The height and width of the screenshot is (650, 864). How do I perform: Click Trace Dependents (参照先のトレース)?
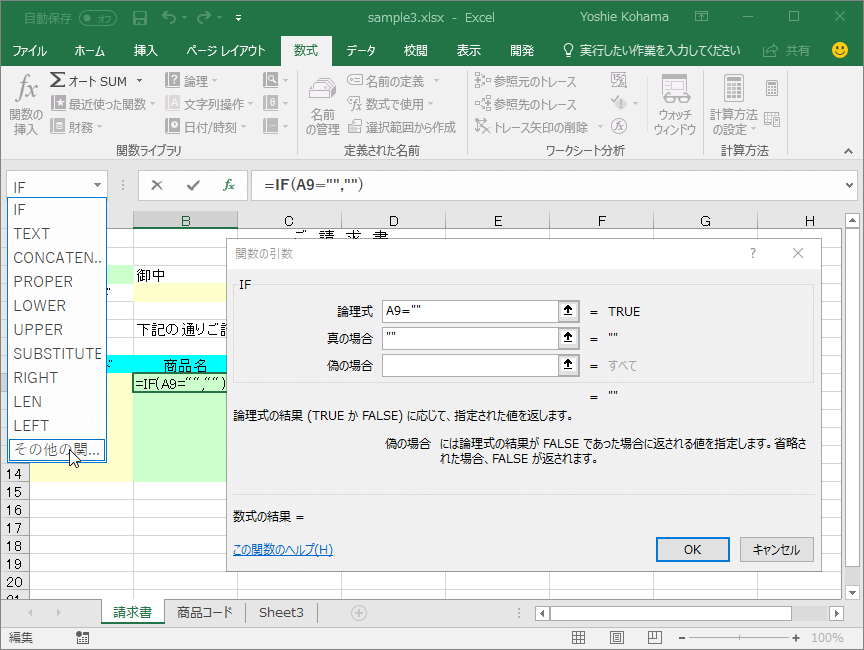click(526, 104)
